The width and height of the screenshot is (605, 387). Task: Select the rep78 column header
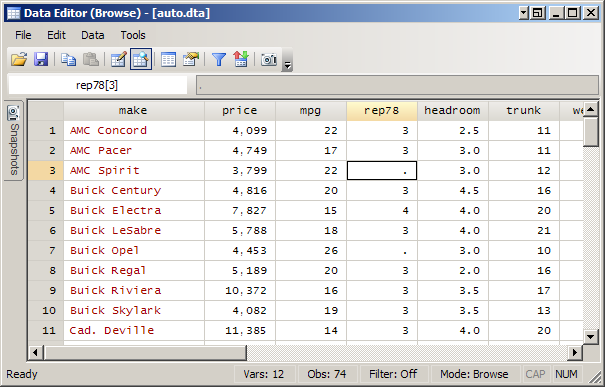click(382, 111)
